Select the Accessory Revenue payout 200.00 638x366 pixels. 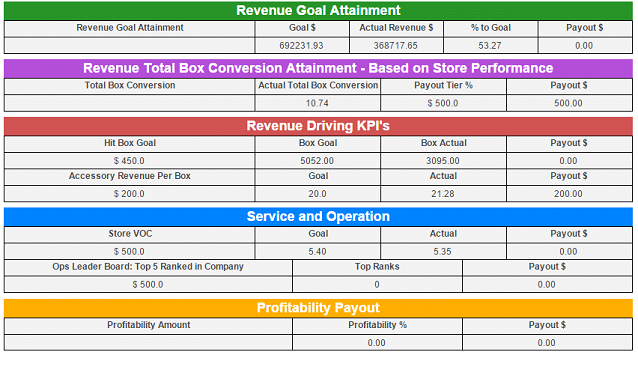pyautogui.click(x=569, y=194)
